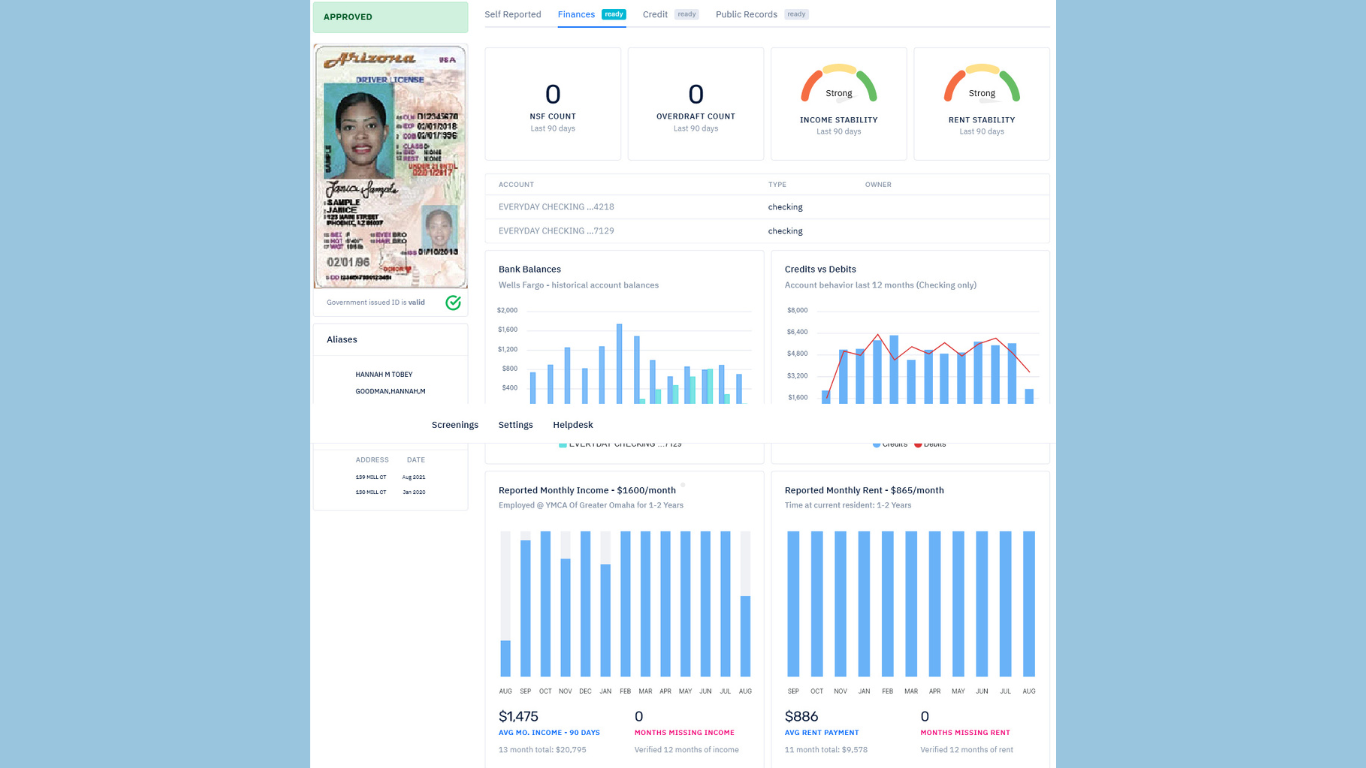Screen dimensions: 1366x768
Task: Click the ready badge beside Finances
Action: (x=614, y=15)
